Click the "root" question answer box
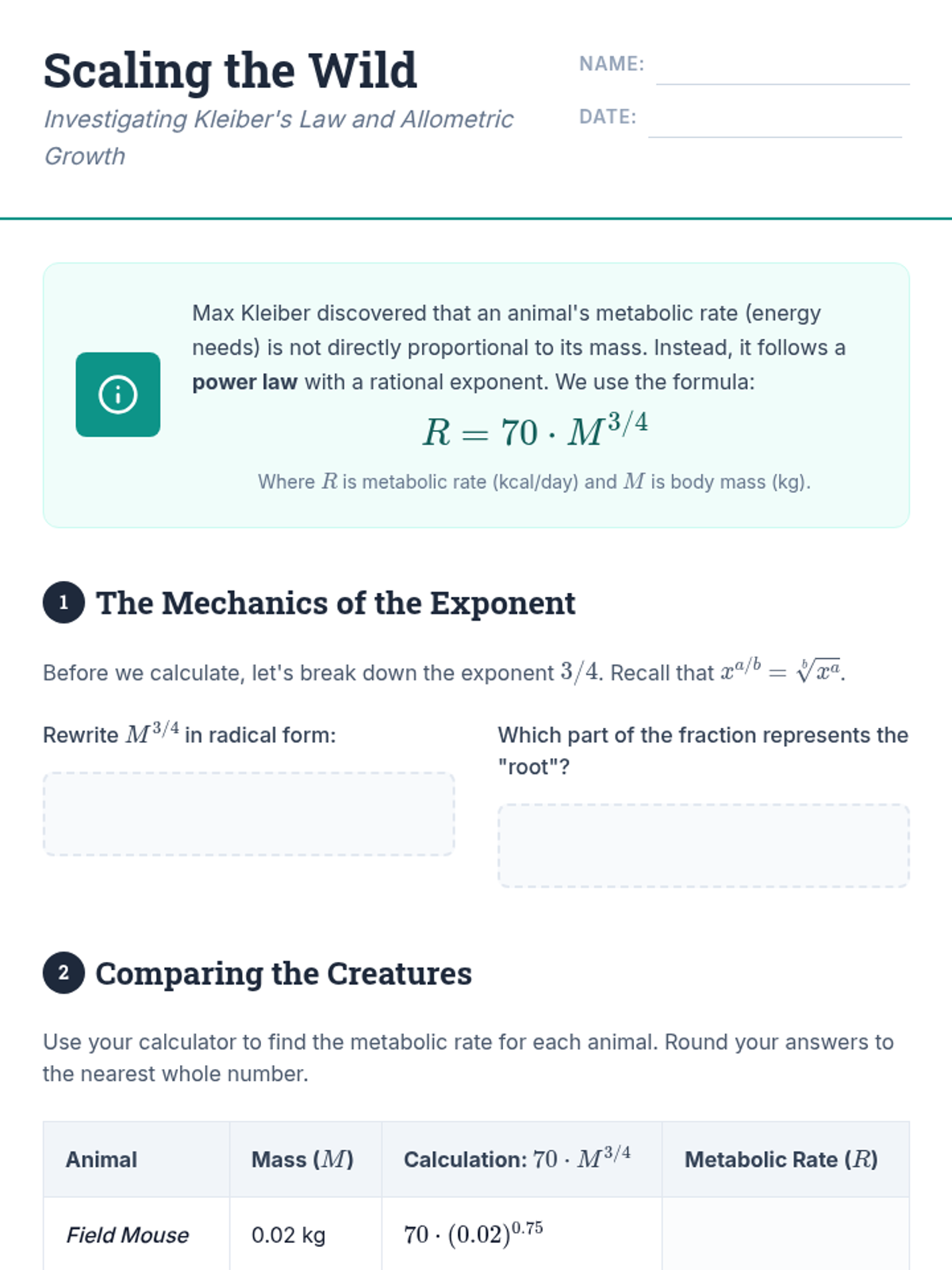Image resolution: width=952 pixels, height=1270 pixels. click(x=703, y=845)
